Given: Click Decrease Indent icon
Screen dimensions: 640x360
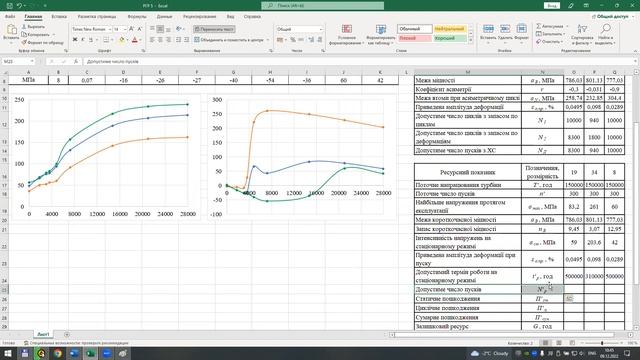Looking at the screenshot, I should (x=178, y=40).
